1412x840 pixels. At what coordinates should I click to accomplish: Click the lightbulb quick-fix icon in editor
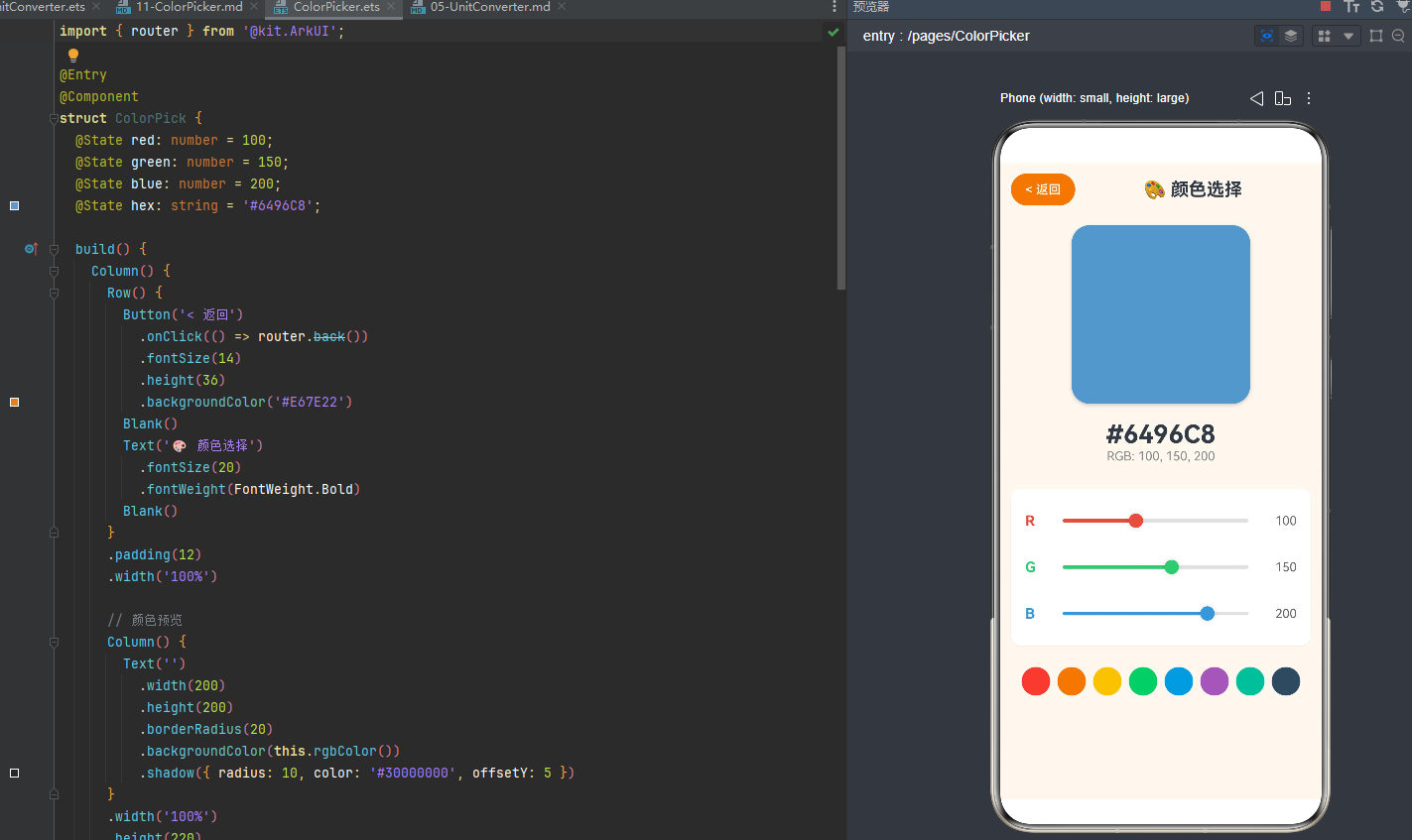(x=72, y=56)
